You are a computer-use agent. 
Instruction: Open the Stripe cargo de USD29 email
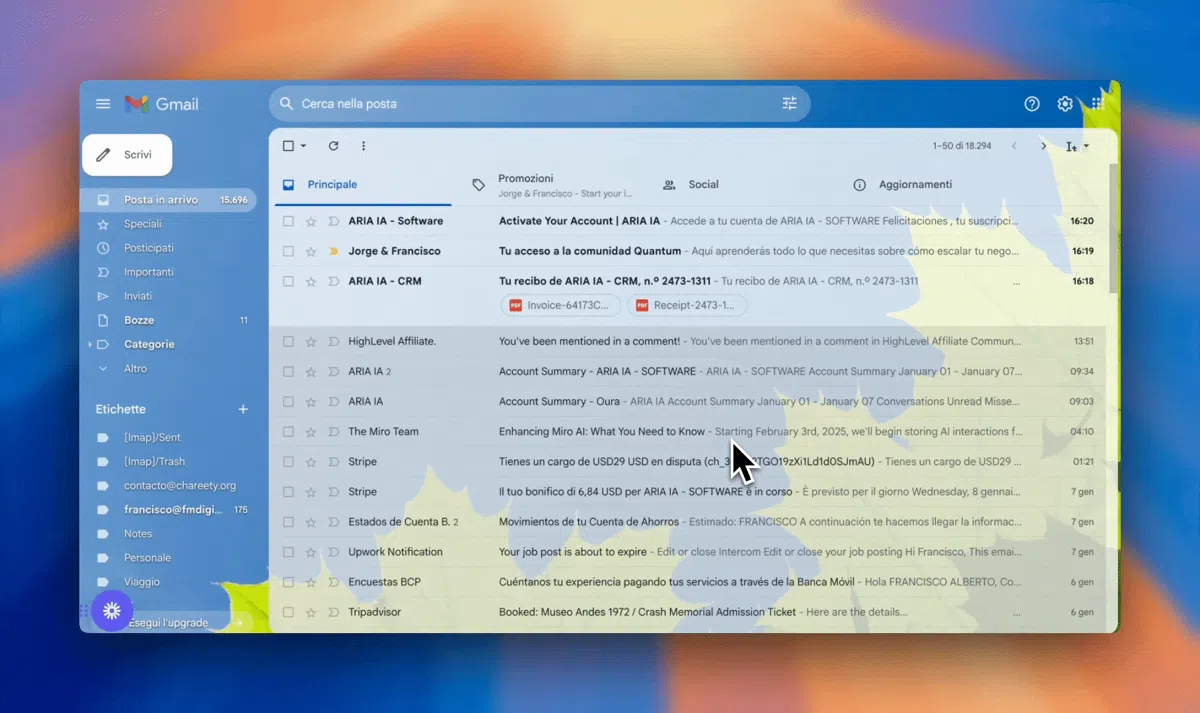point(688,462)
